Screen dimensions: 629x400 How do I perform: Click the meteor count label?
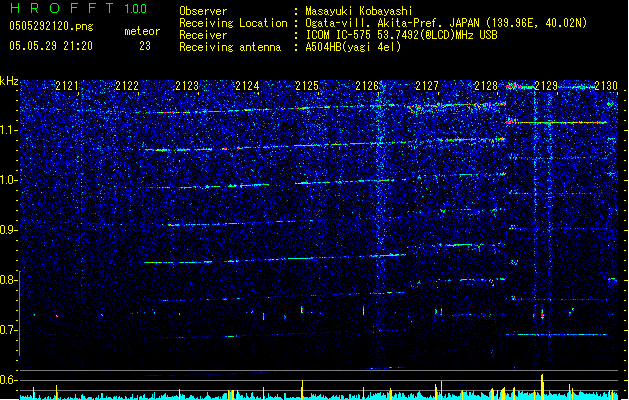142,31
